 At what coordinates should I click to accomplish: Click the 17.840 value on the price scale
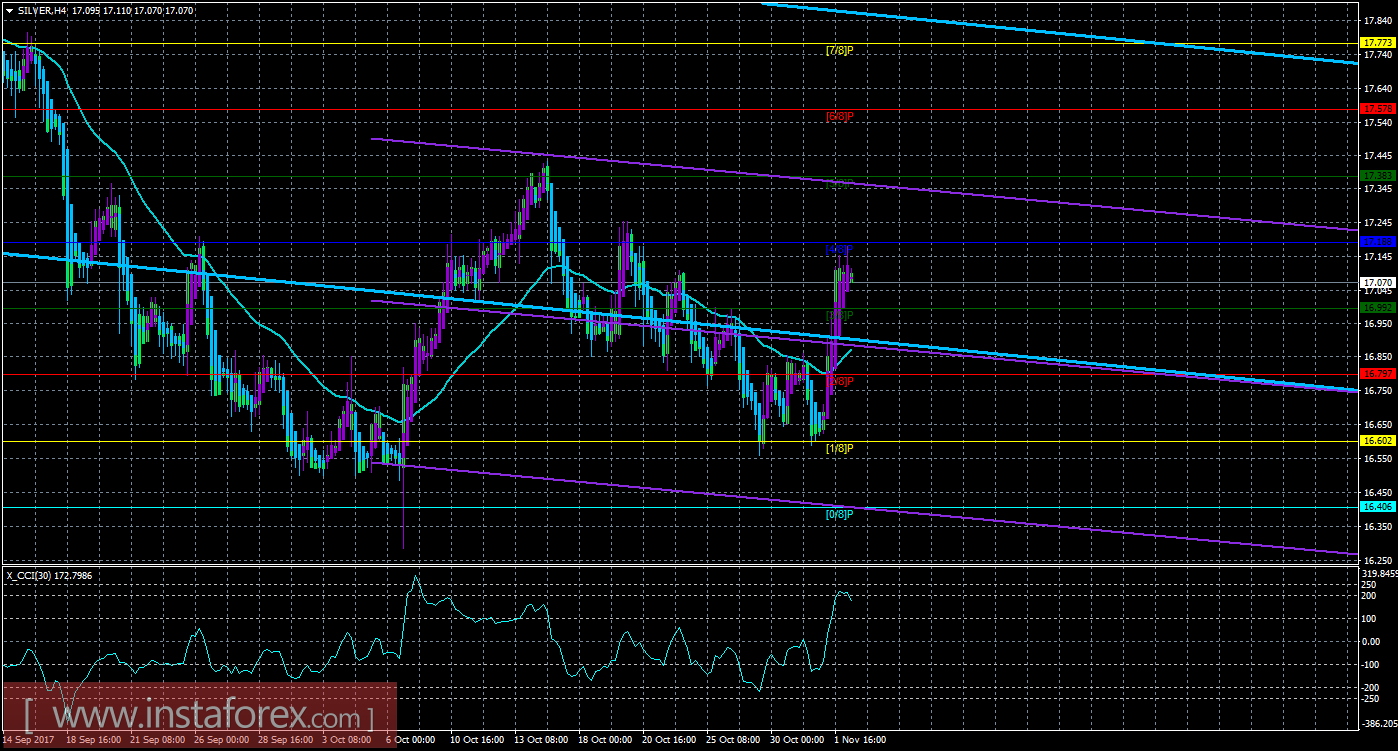tap(1376, 20)
